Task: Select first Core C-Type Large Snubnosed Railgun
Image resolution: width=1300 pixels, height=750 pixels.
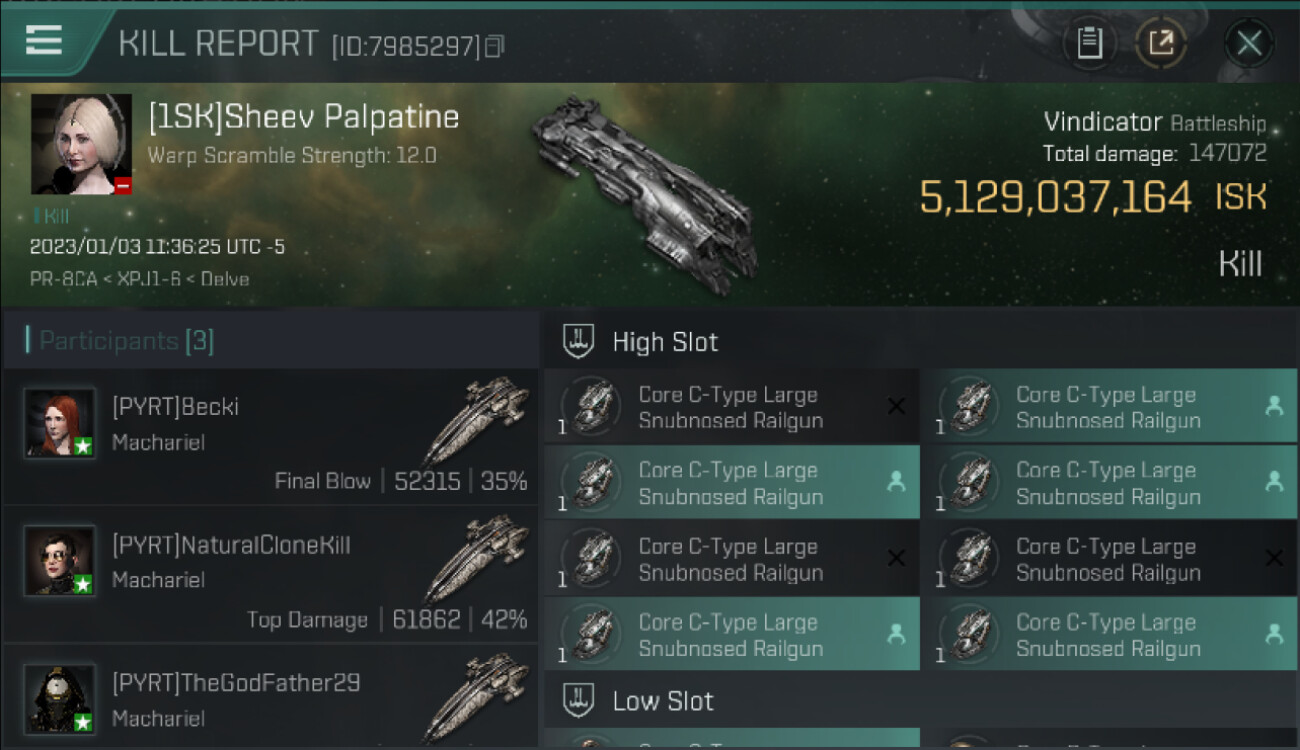Action: (x=731, y=408)
